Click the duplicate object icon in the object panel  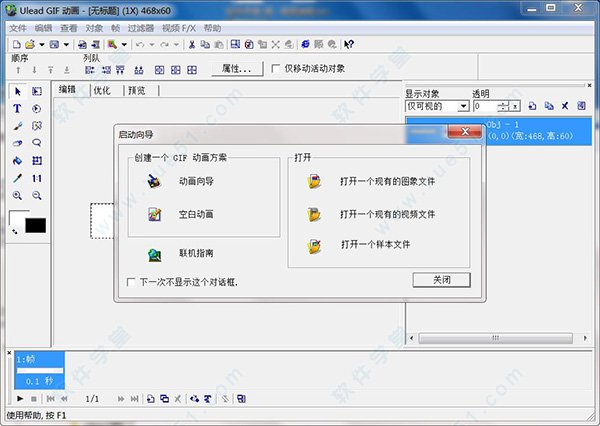coord(549,106)
